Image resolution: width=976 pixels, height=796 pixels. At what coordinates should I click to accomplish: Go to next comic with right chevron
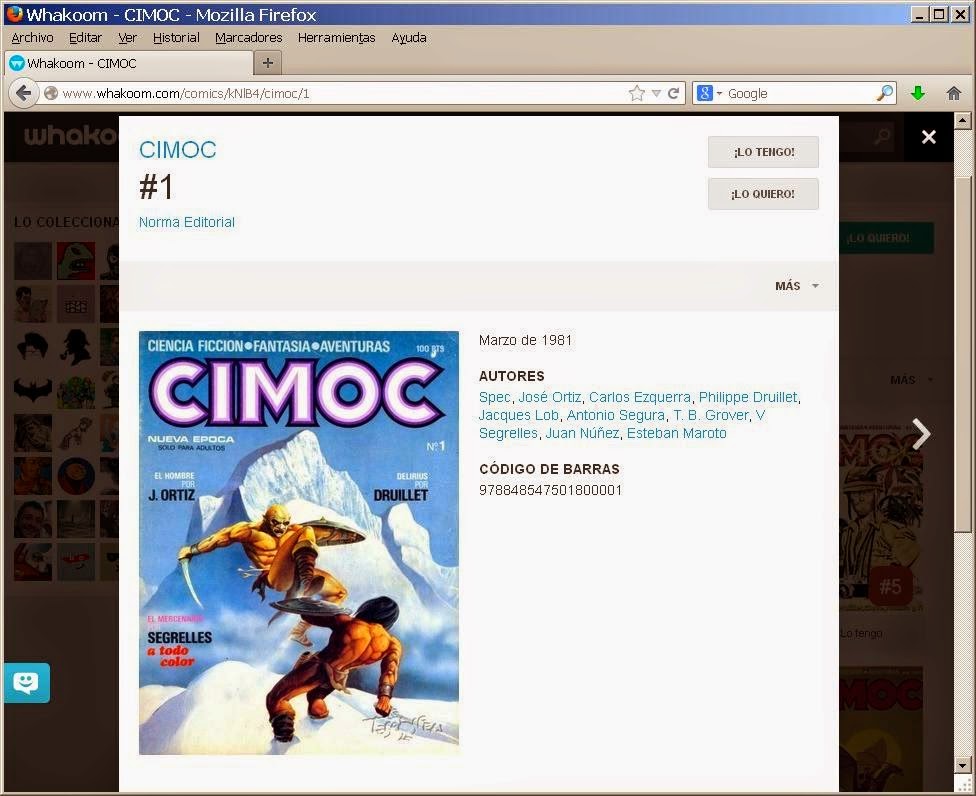(x=921, y=434)
